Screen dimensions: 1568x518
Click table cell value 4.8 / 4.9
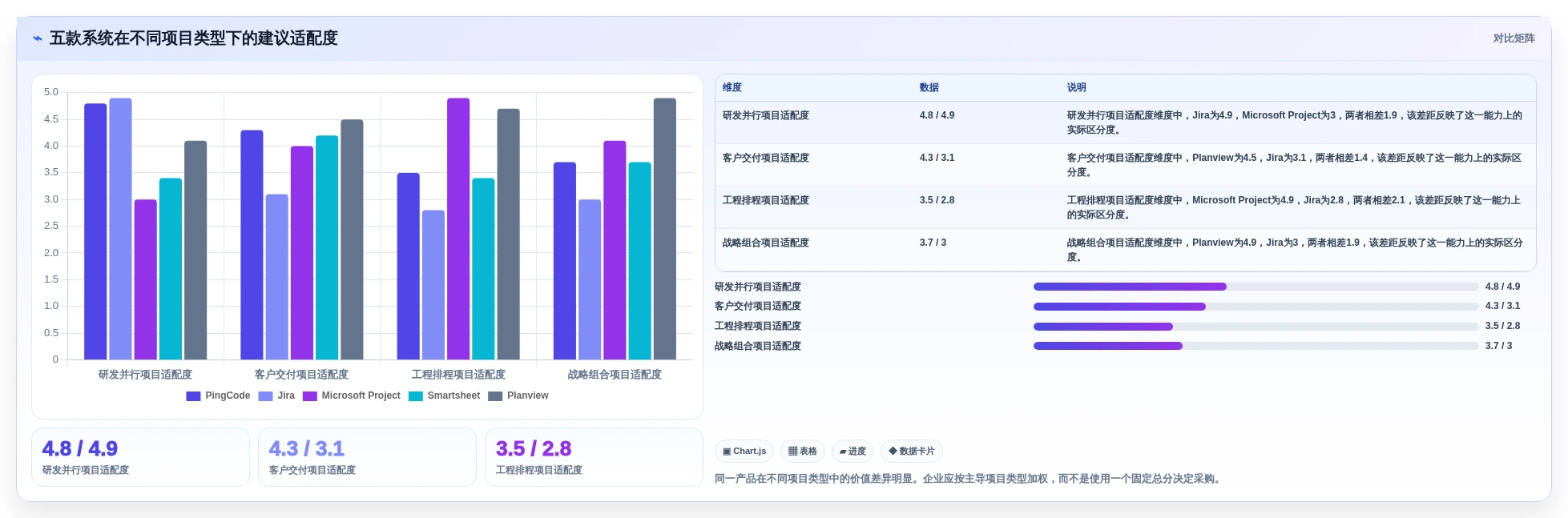[937, 116]
